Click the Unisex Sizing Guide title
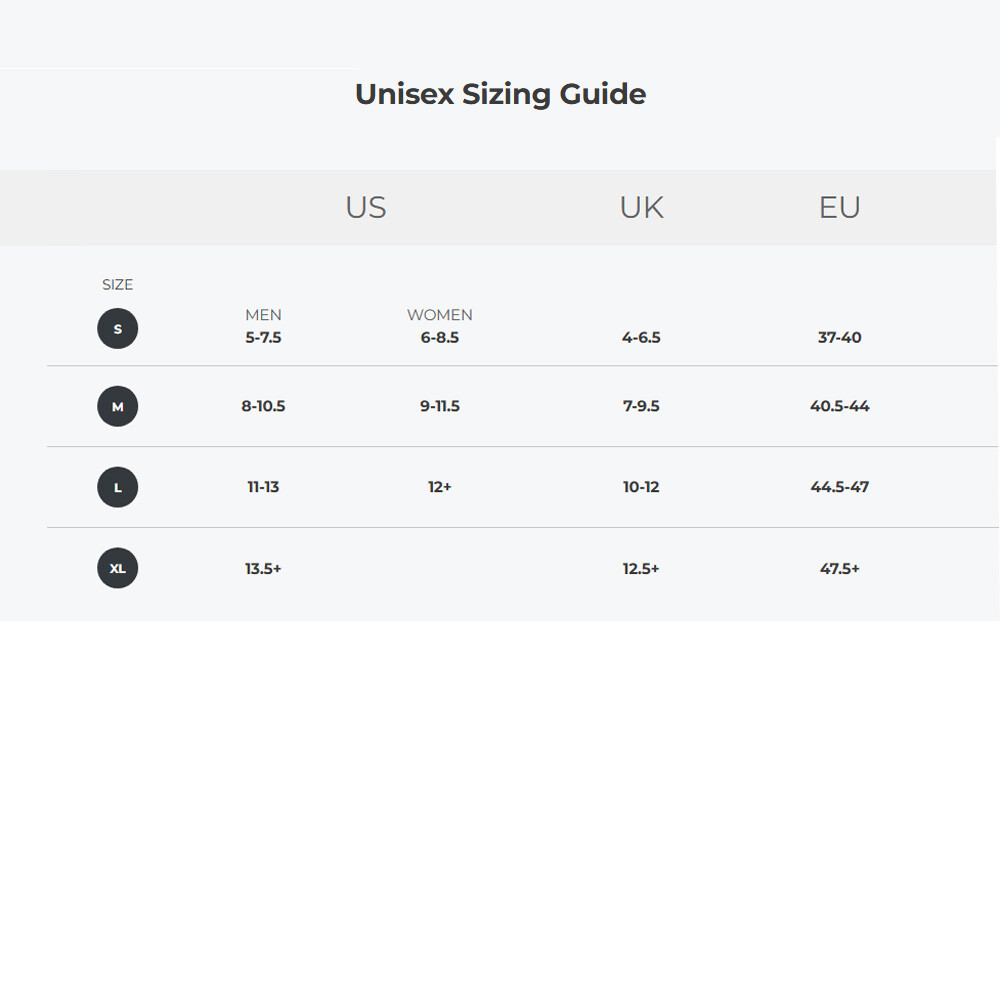The height and width of the screenshot is (1000, 1000). (500, 94)
